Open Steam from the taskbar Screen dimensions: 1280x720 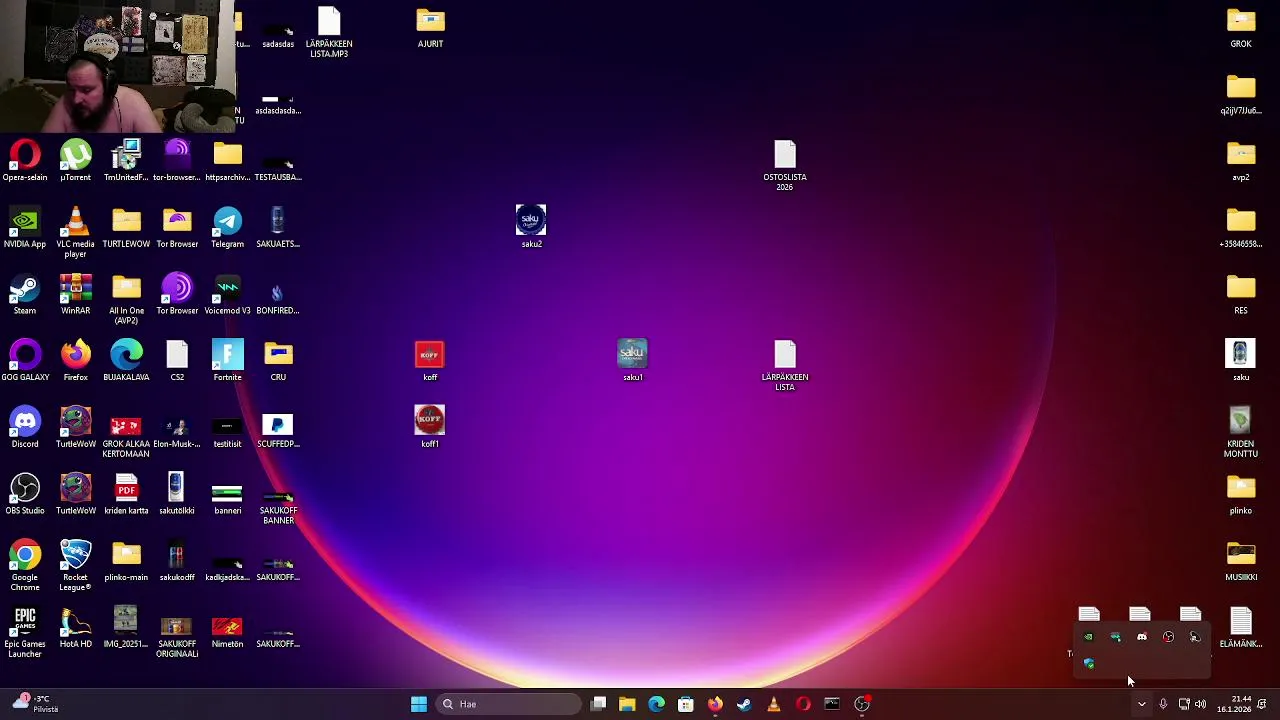coord(744,704)
